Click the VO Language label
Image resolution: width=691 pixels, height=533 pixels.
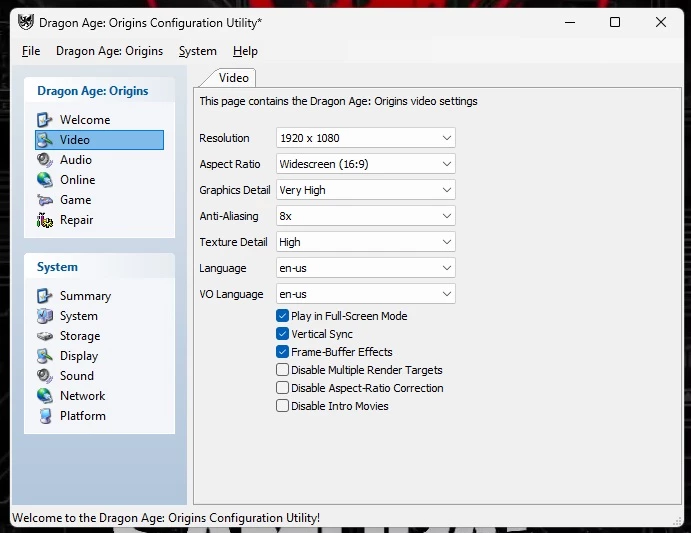coord(231,294)
